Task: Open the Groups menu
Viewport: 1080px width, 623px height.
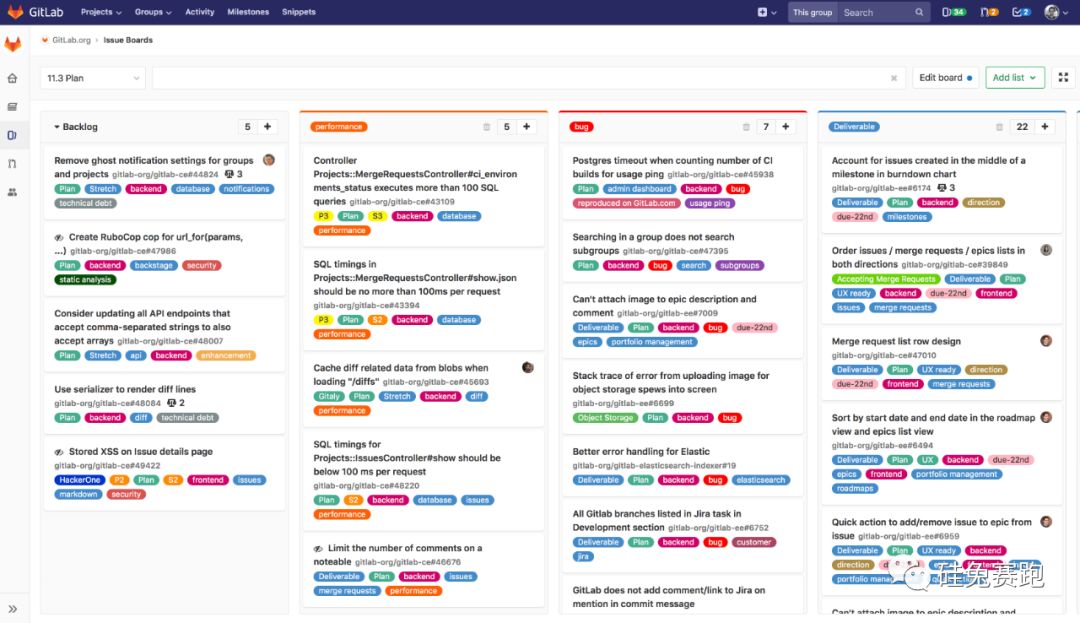Action: click(153, 12)
